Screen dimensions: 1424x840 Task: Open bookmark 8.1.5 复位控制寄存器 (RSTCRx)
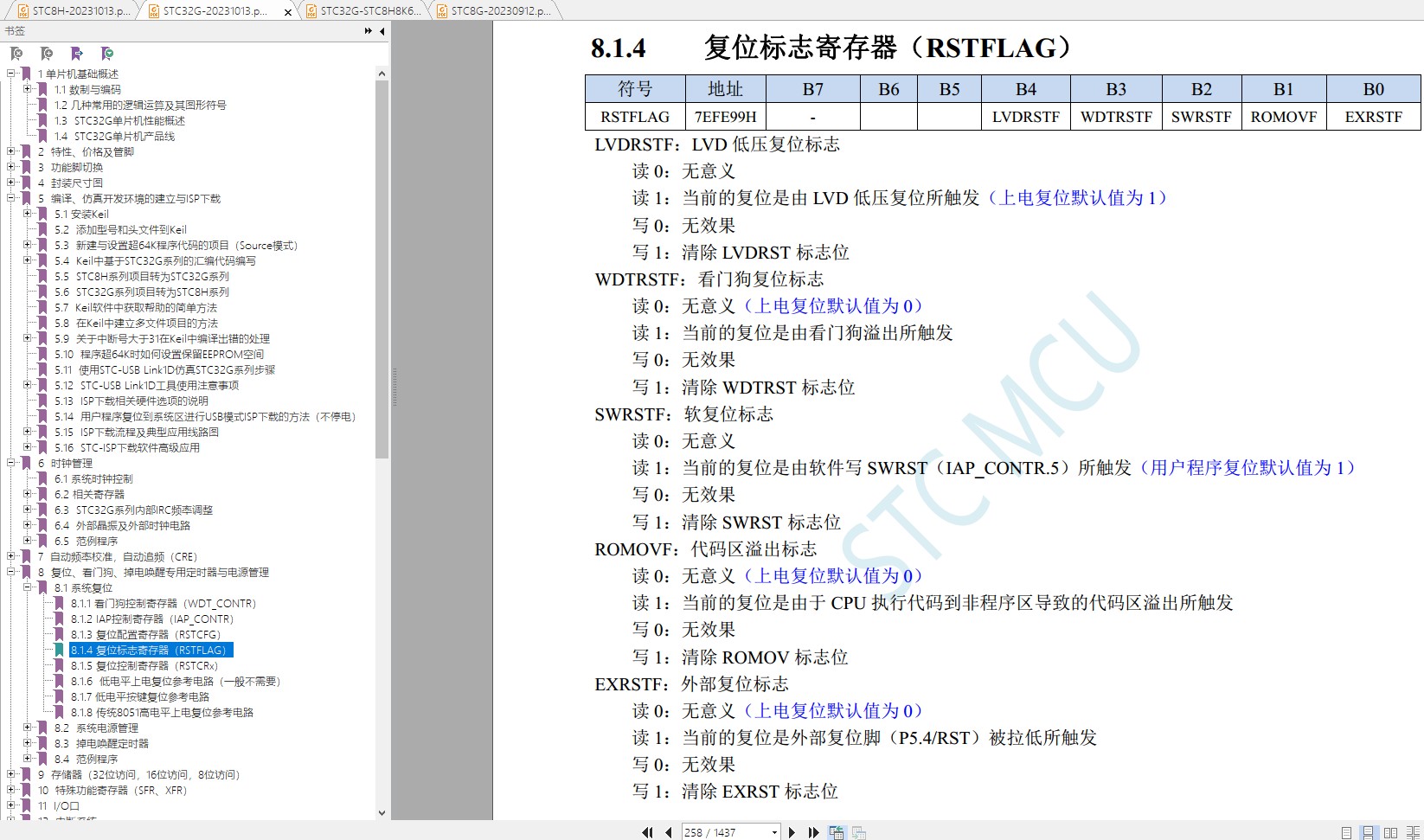click(144, 666)
